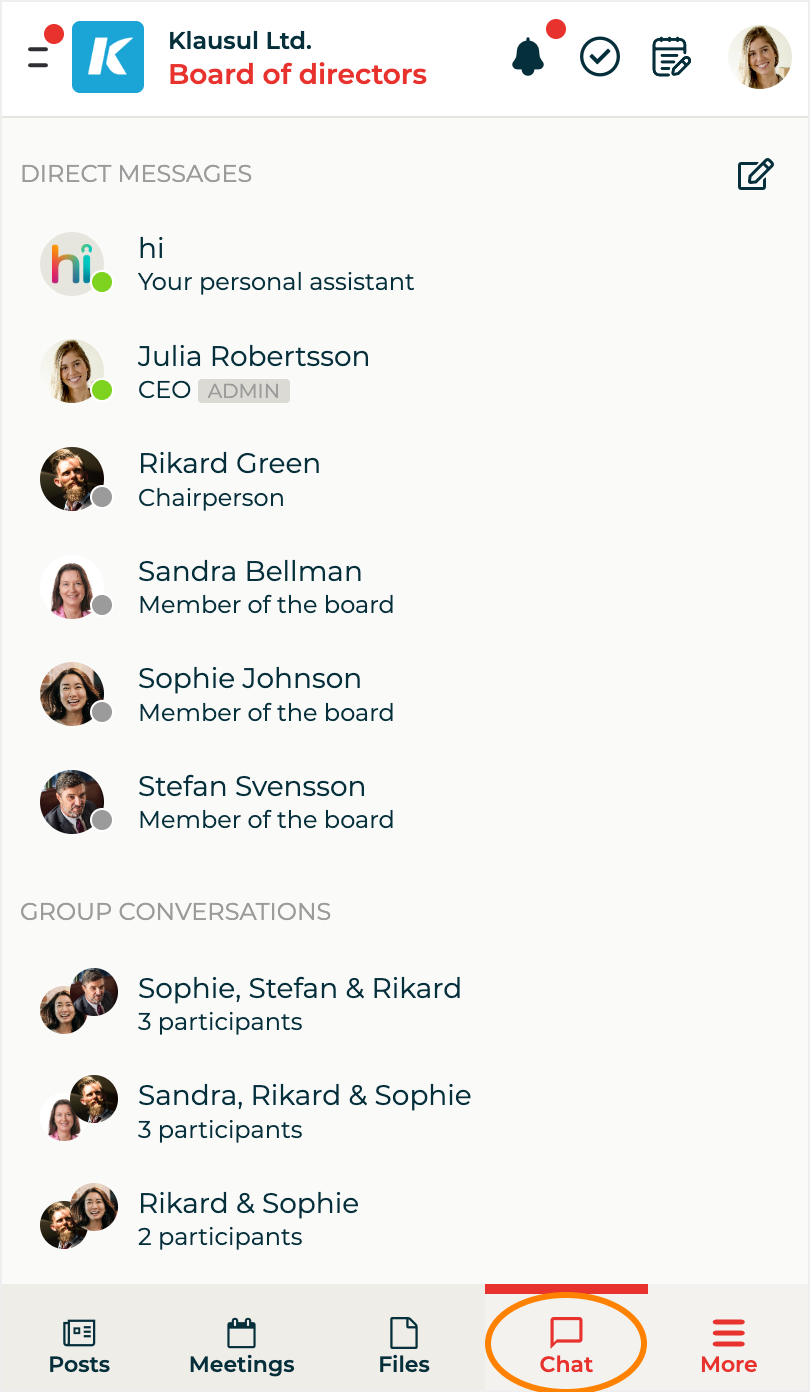The width and height of the screenshot is (810, 1392).
Task: Open chat with Sandra Bellman
Action: 250,587
